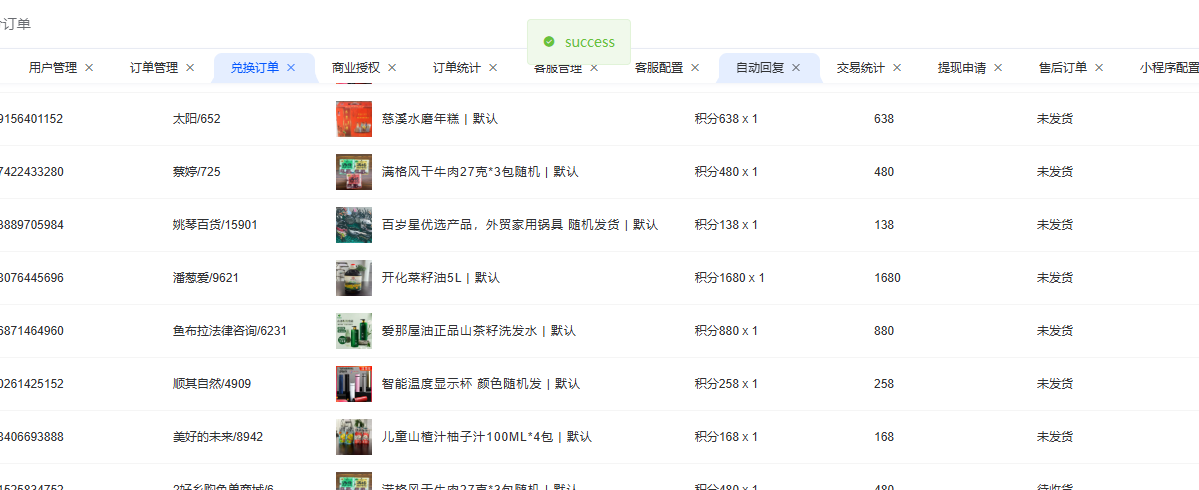Click 未发货 status in 顺其自然/4909 row
This screenshot has height=490, width=1199.
[x=1054, y=384]
